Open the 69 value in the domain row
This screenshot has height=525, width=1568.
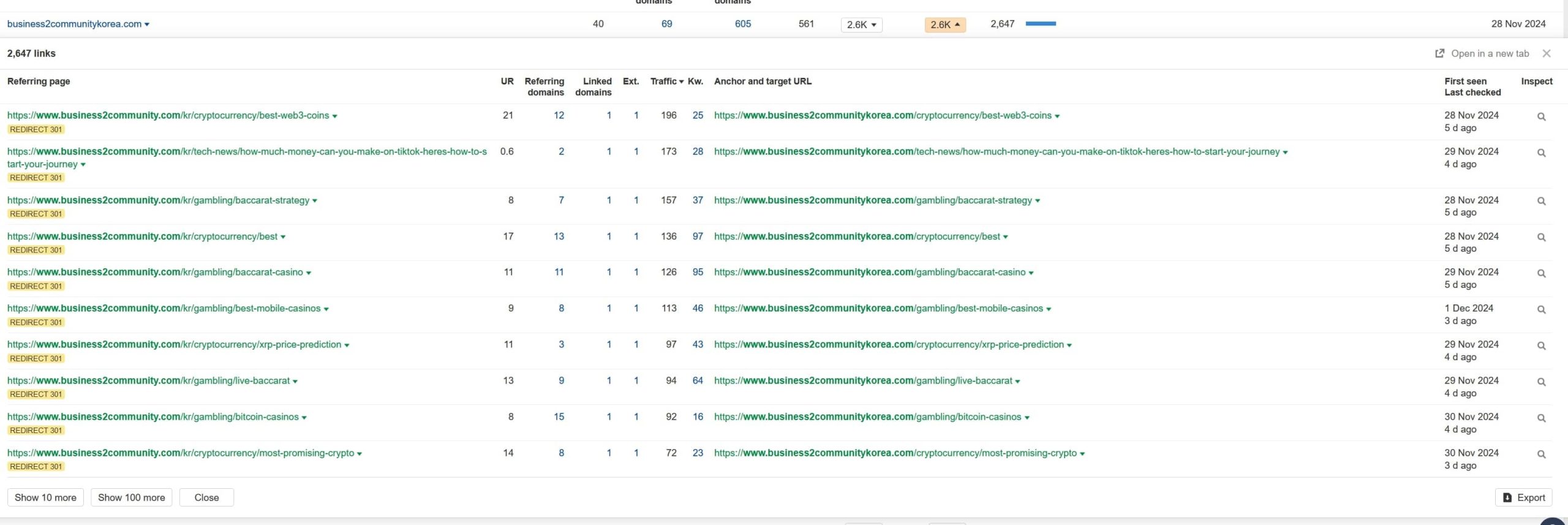(666, 24)
